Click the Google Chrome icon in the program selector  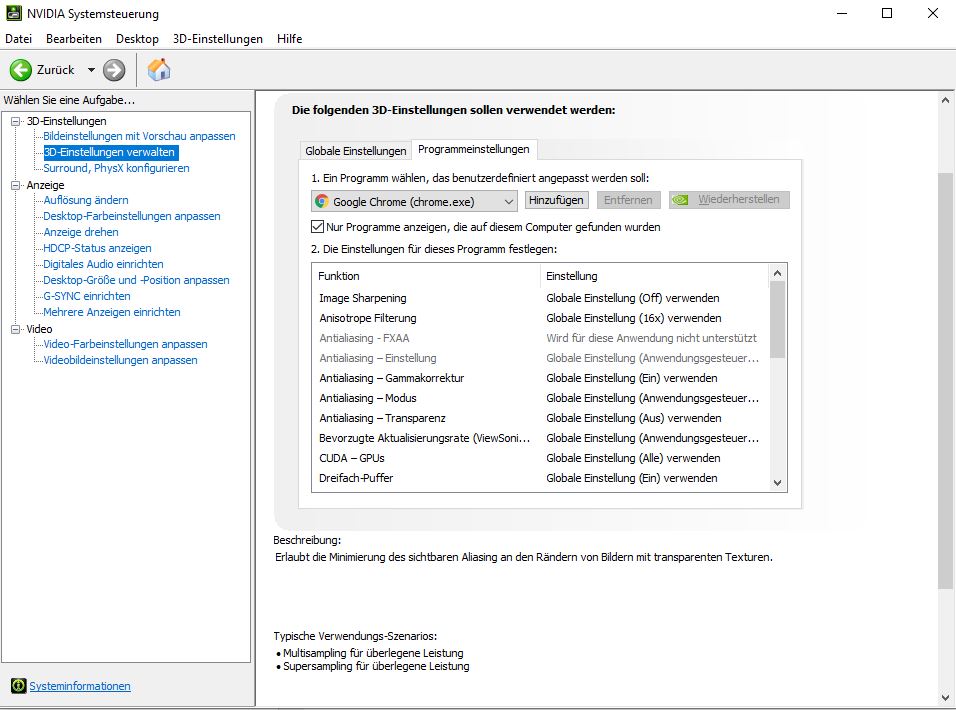coord(322,200)
